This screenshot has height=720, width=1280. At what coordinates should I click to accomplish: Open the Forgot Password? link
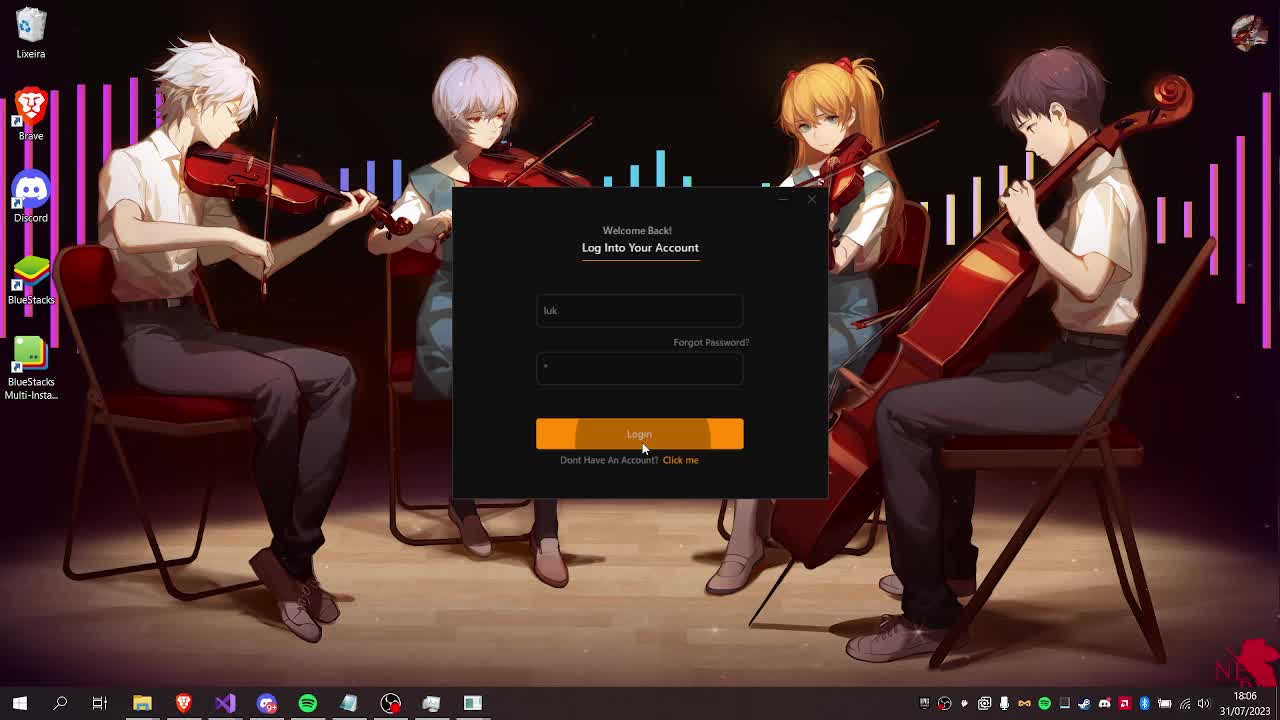point(710,343)
